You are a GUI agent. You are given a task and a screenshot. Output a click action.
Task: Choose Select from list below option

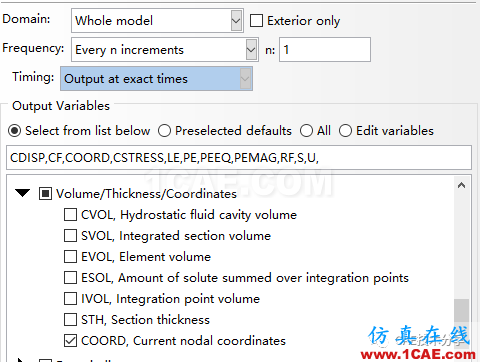tap(14, 131)
